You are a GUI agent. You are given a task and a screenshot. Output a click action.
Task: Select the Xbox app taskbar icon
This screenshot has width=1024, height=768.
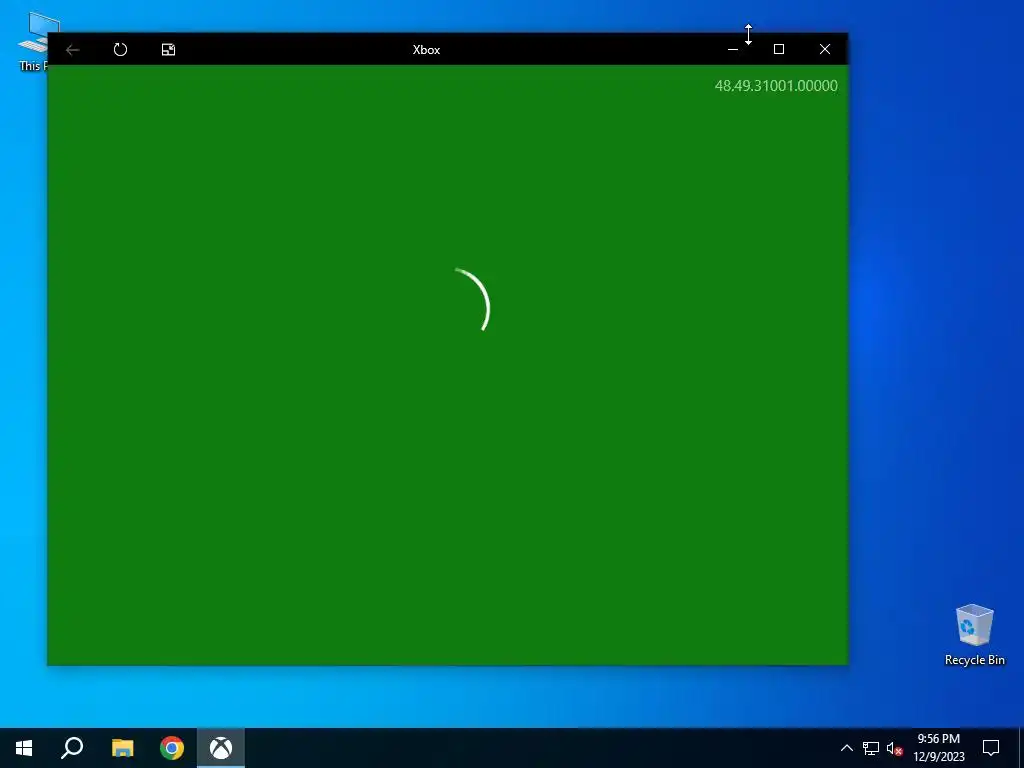pos(221,748)
